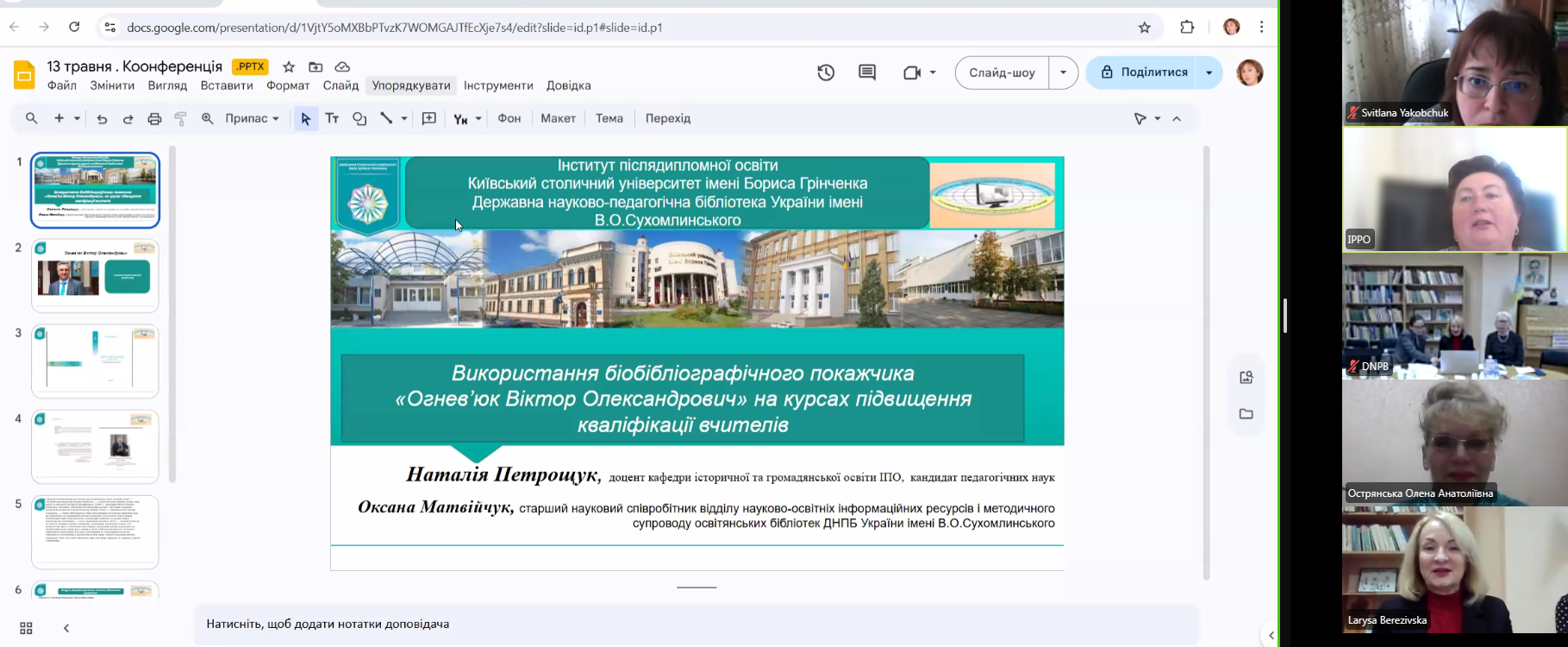Open version history clock icon
The image size is (1568, 647).
coord(826,72)
